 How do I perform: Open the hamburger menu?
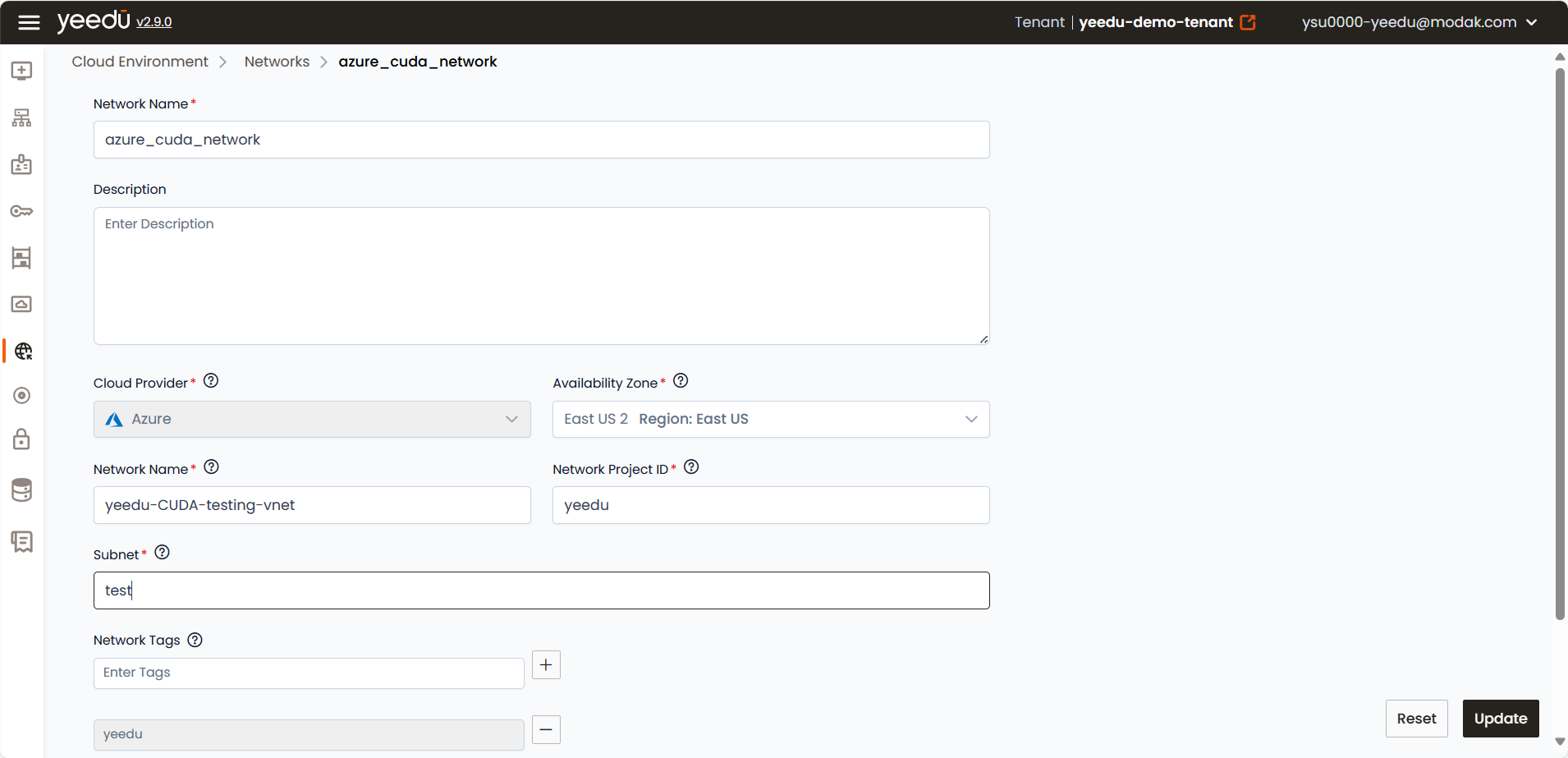[29, 22]
